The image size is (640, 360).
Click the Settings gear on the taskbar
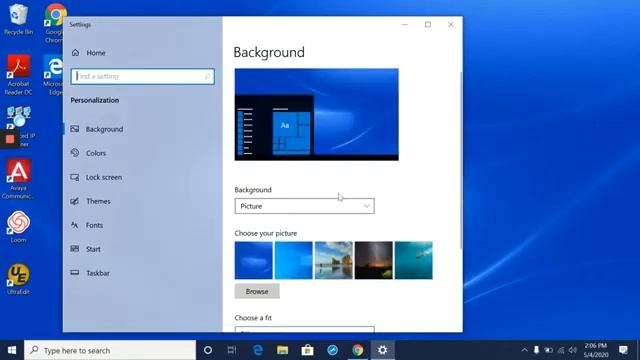(x=382, y=350)
